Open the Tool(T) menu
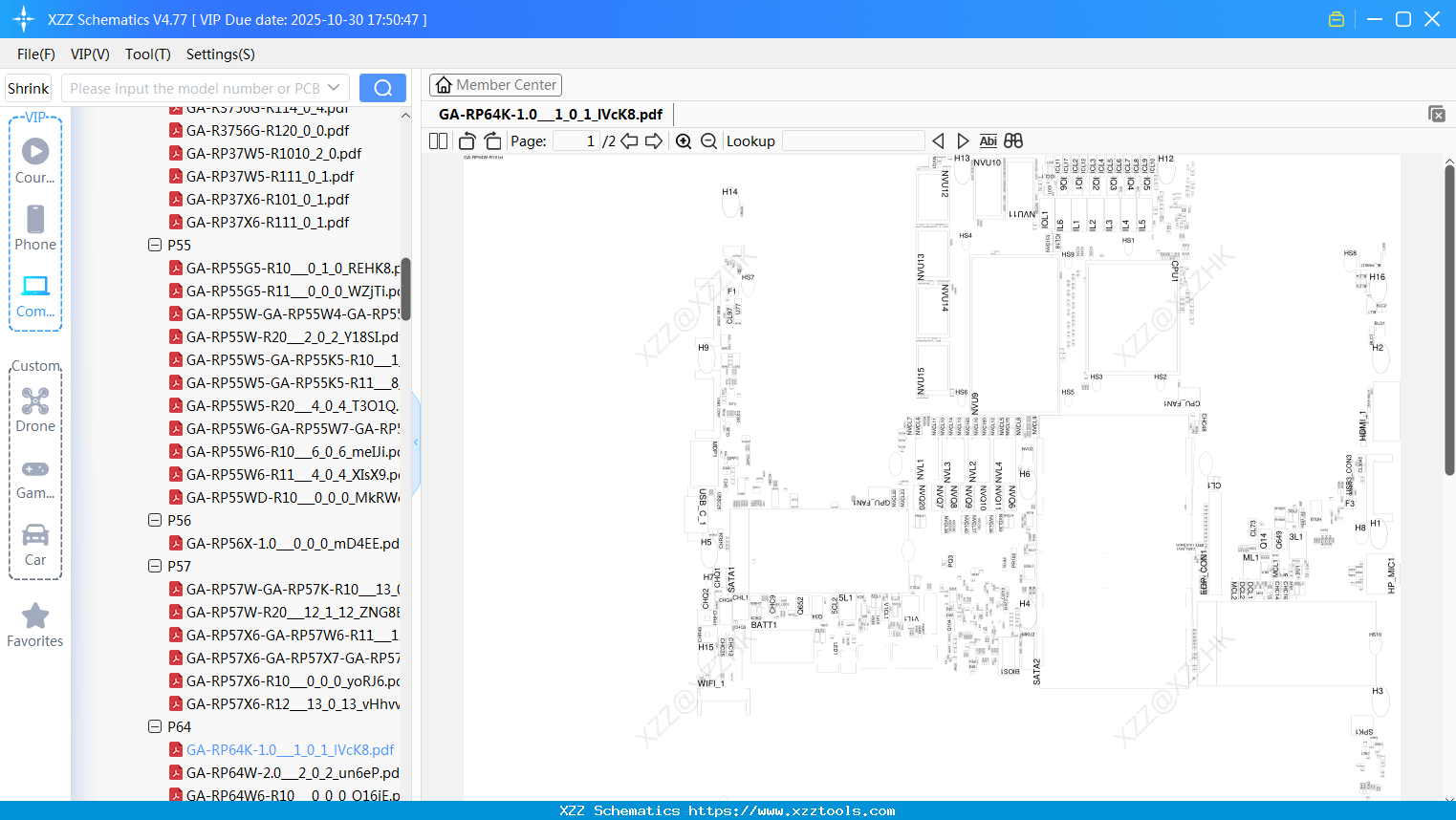The height and width of the screenshot is (820, 1456). [148, 54]
